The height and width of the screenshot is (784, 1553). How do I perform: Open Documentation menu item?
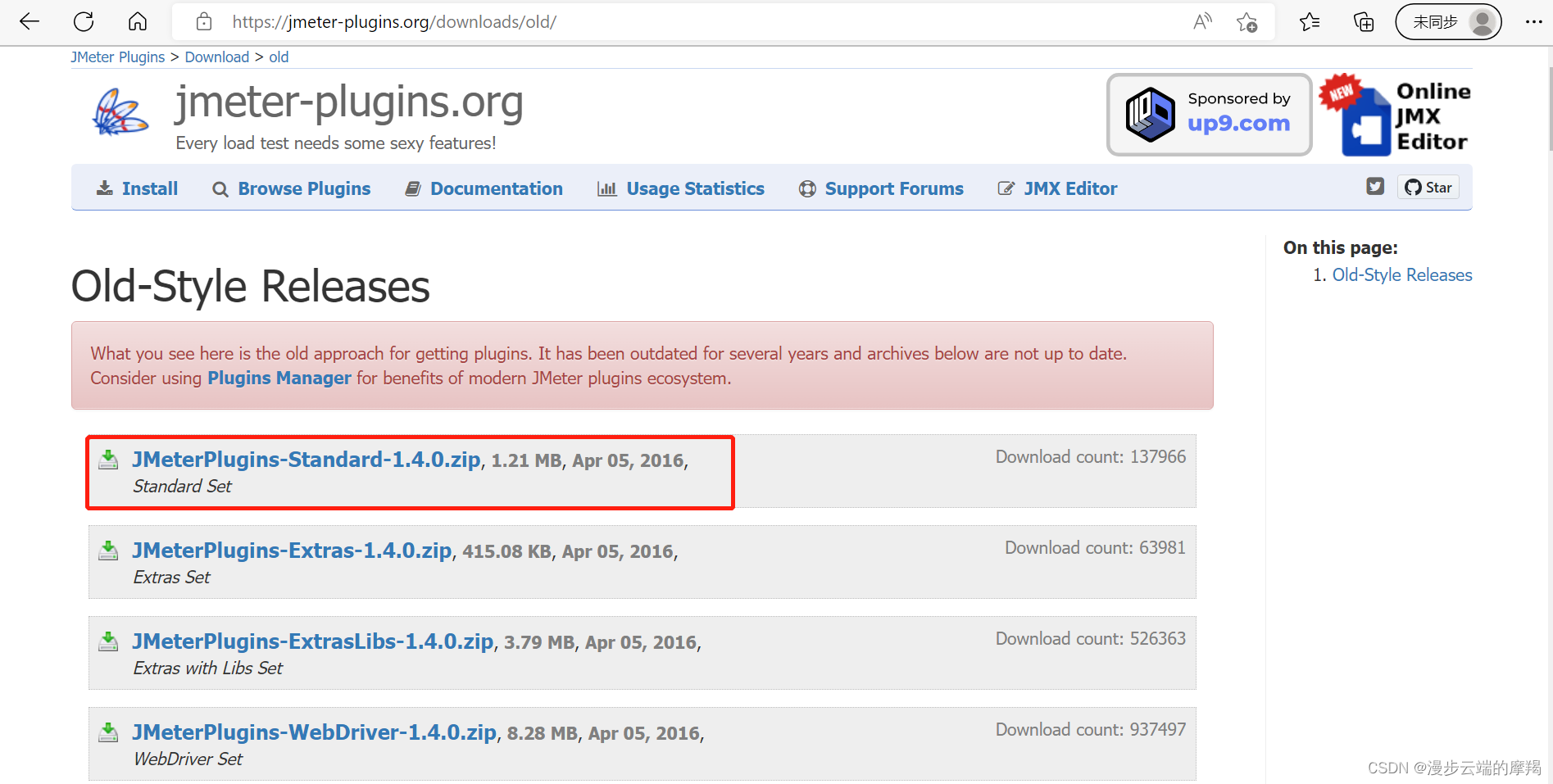pos(484,188)
